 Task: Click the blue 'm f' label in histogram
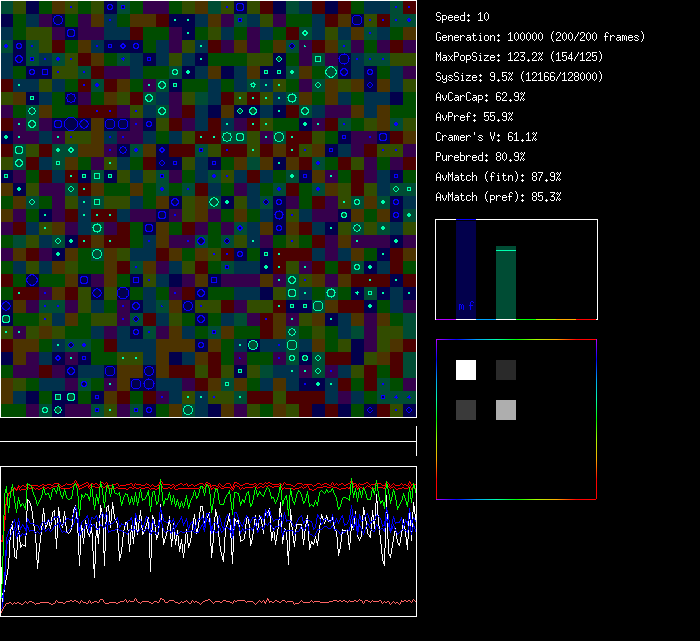466,306
